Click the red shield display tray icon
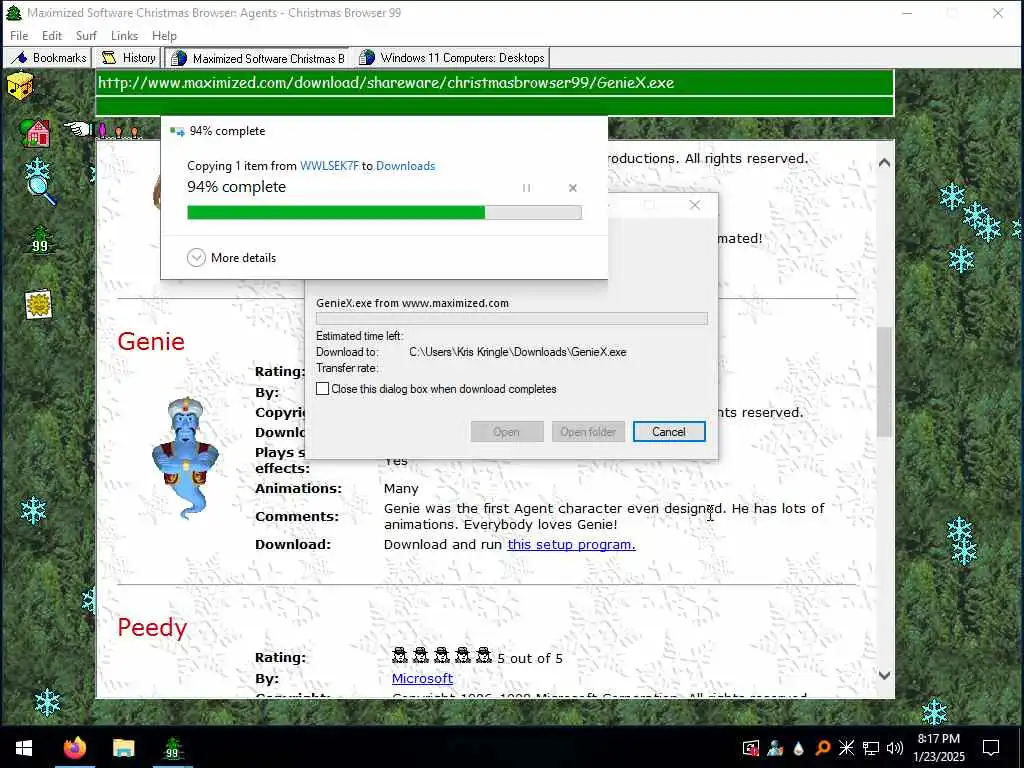1024x768 pixels. [751, 748]
